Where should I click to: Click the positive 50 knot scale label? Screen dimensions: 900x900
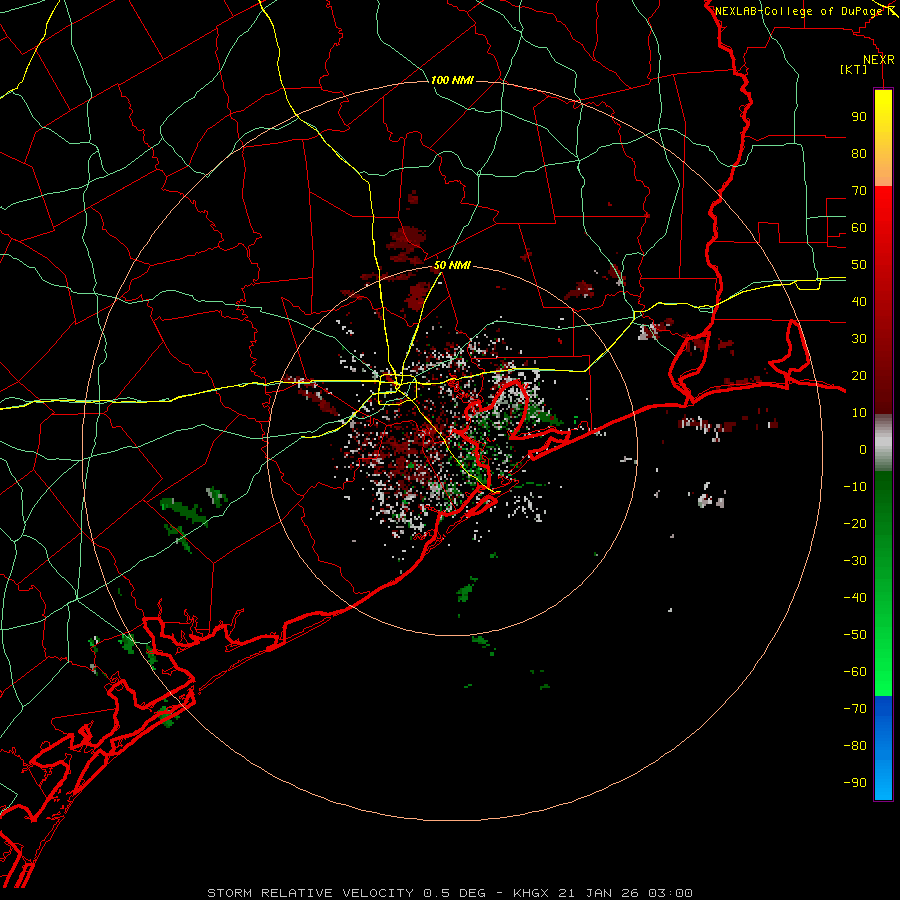859,265
